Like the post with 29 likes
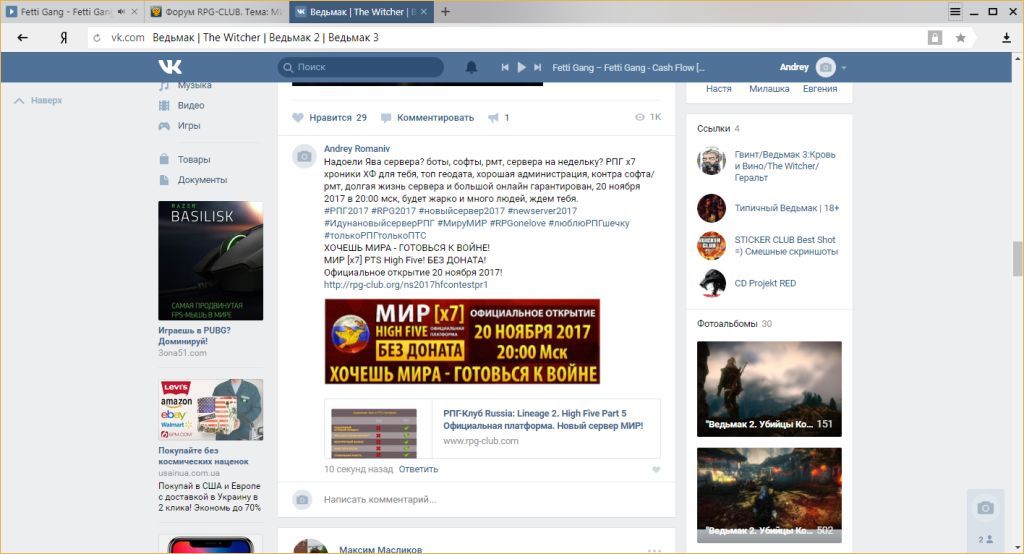The width and height of the screenshot is (1024, 554). (298, 118)
